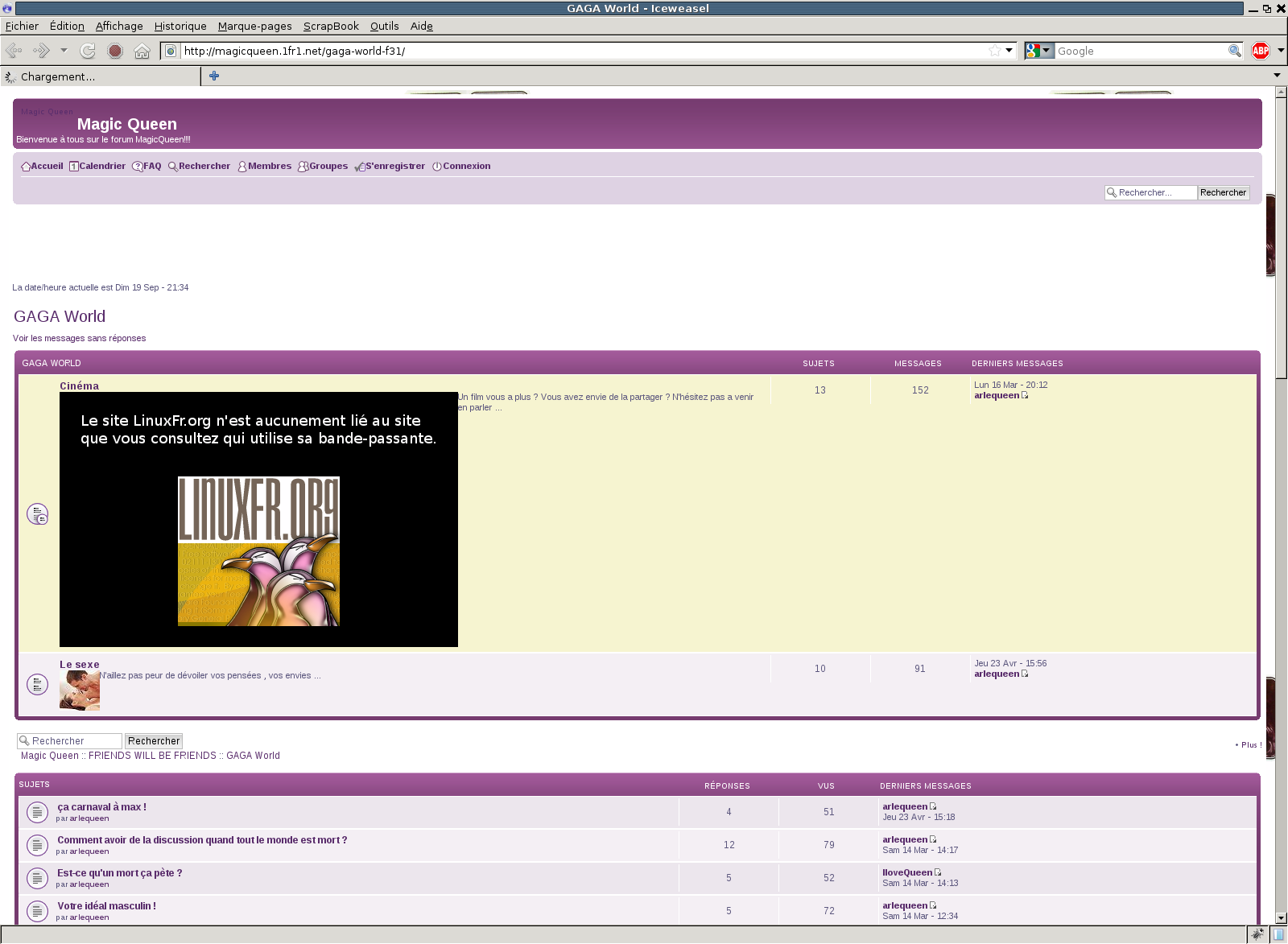Click the Stop loading button
Screen dimensions: 1288x944
(115, 51)
